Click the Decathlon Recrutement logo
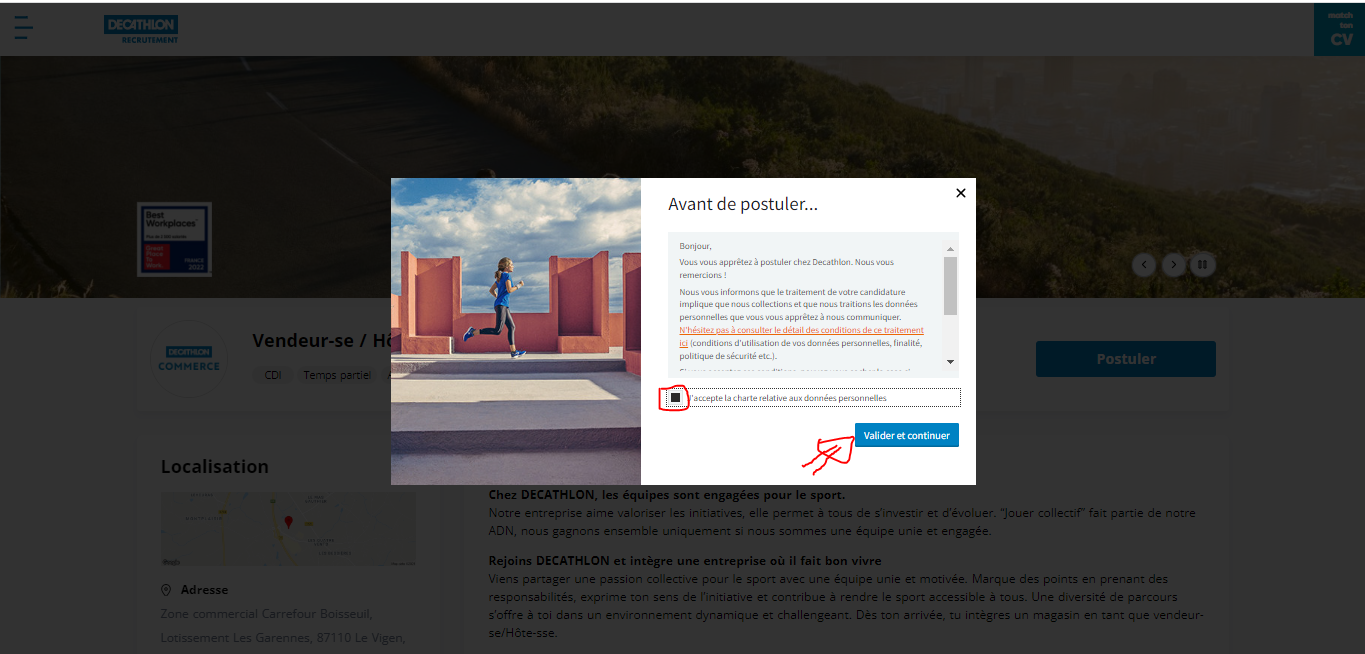 point(141,29)
